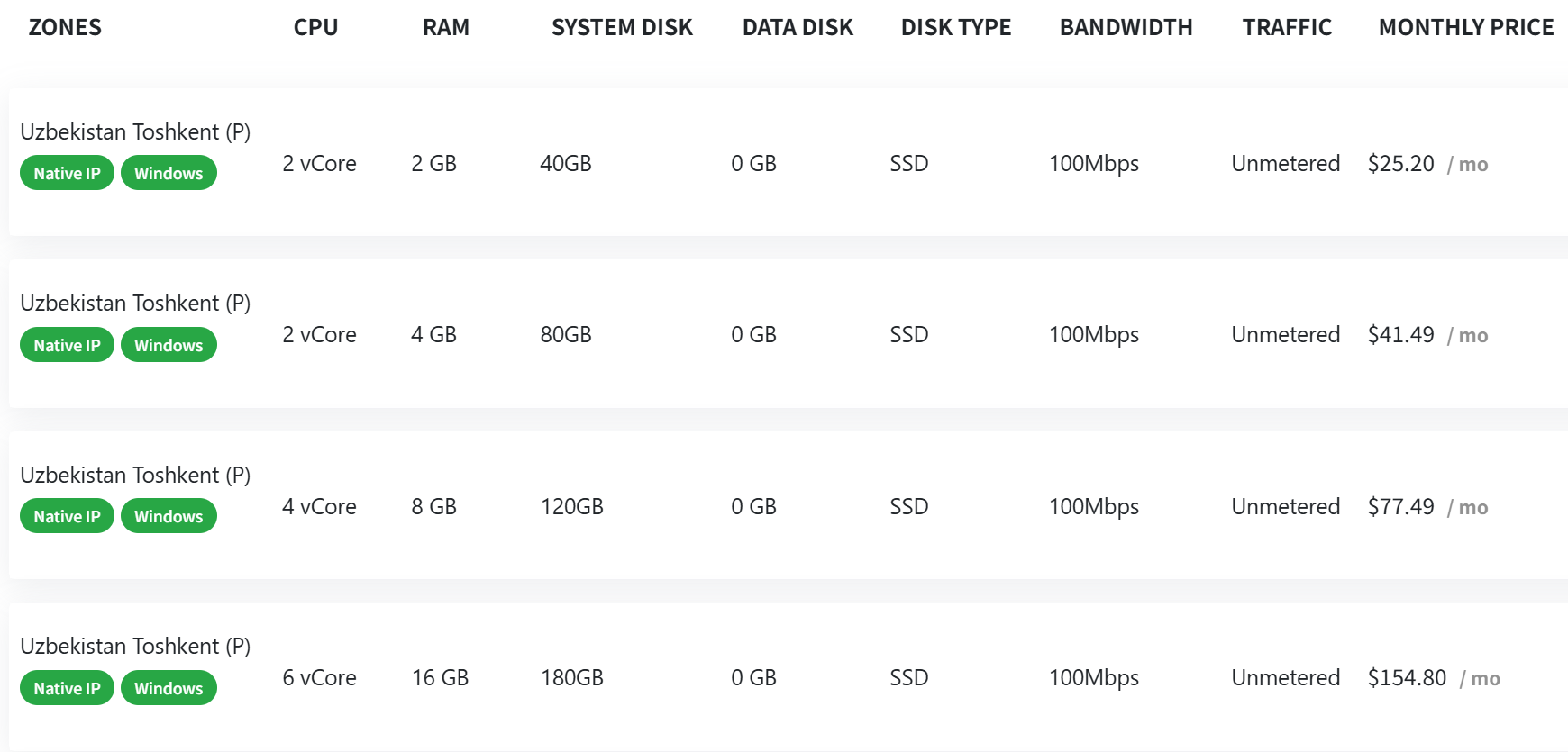Click the SYSTEM DISK column header
Viewport: 1568px width, 752px height.
tap(622, 28)
